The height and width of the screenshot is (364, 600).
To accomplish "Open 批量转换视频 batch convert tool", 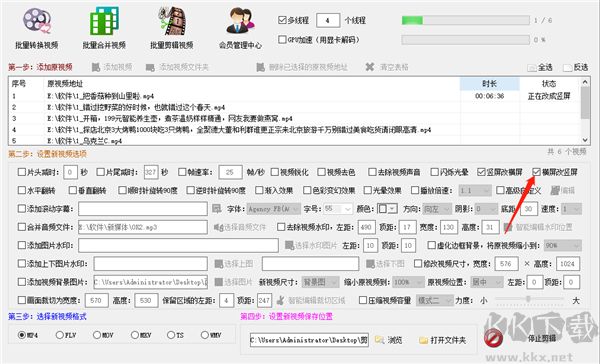I will (x=37, y=28).
